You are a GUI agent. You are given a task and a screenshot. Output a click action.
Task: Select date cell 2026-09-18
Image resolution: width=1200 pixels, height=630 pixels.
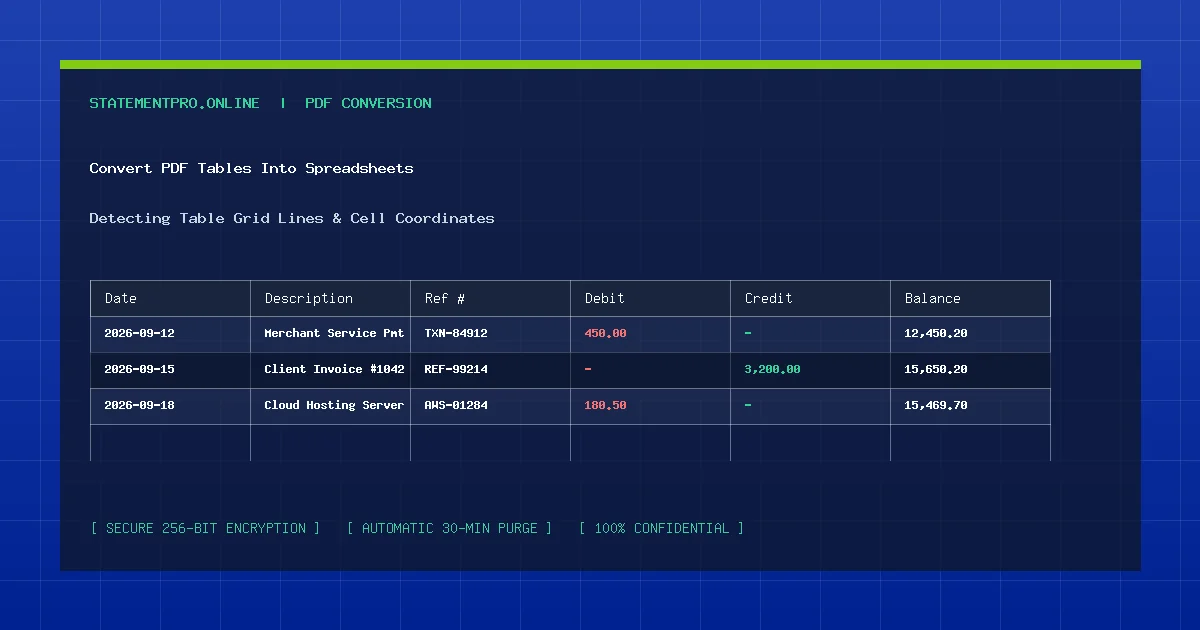click(x=170, y=406)
